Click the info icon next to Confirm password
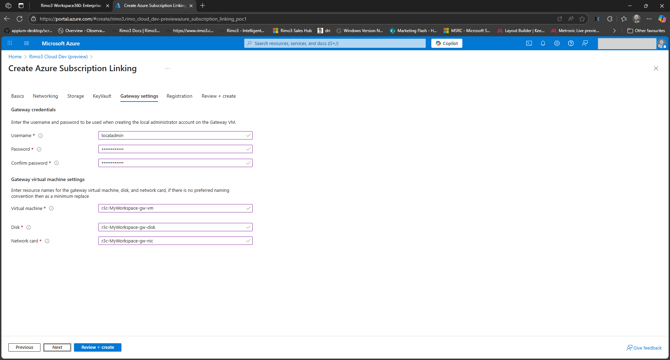This screenshot has height=360, width=670. click(x=56, y=163)
